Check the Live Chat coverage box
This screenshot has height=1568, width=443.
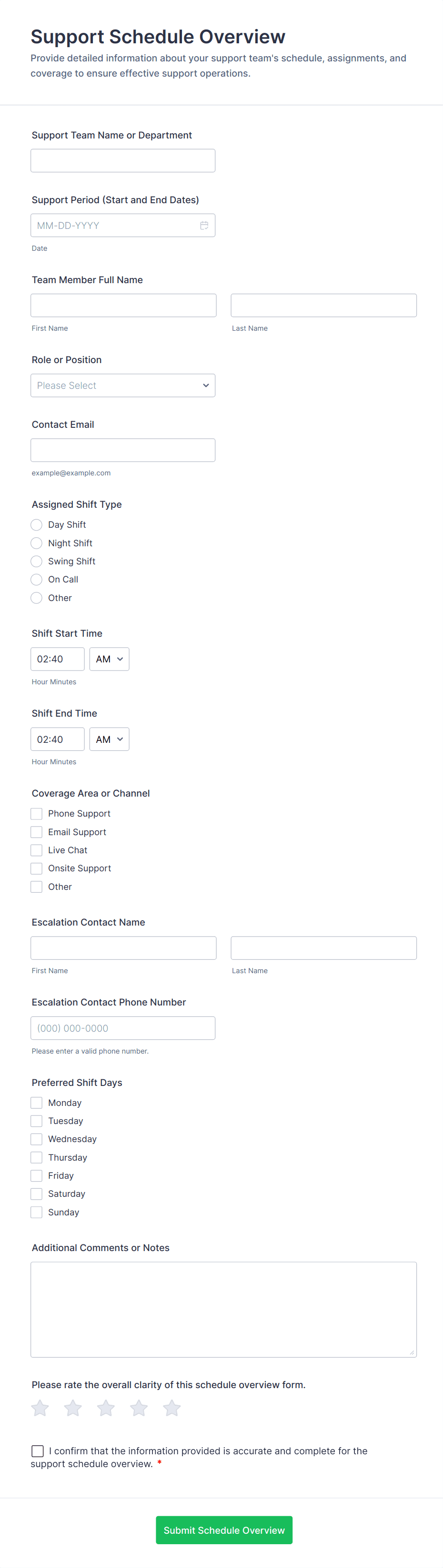pos(37,850)
